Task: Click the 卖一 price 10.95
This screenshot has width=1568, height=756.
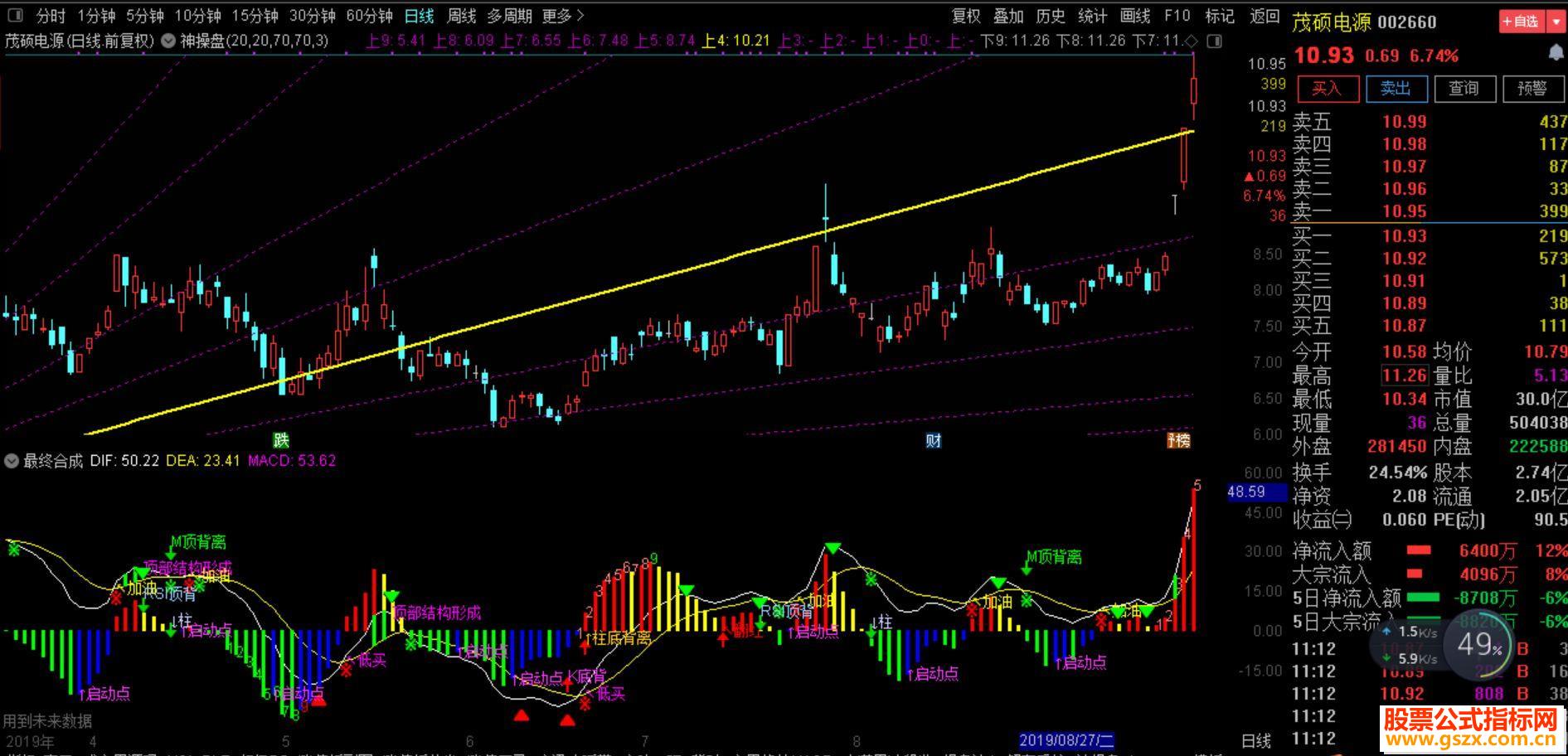Action: tap(1404, 211)
